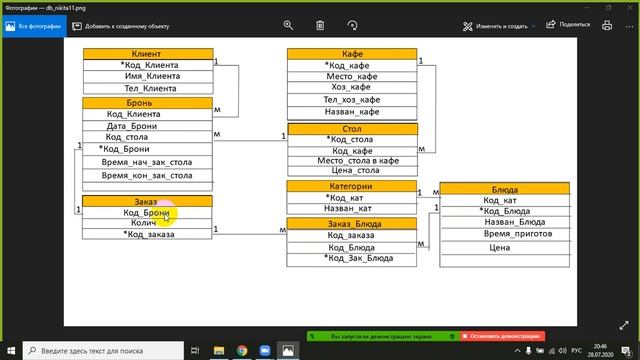This screenshot has height=360, width=640.
Task: Click the Заказ table header
Action: click(147, 201)
